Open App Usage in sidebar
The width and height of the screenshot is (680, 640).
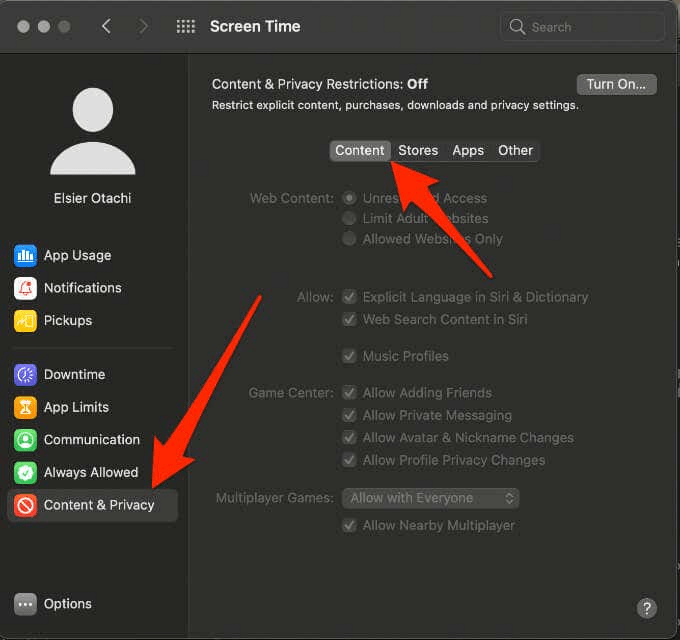(x=78, y=255)
